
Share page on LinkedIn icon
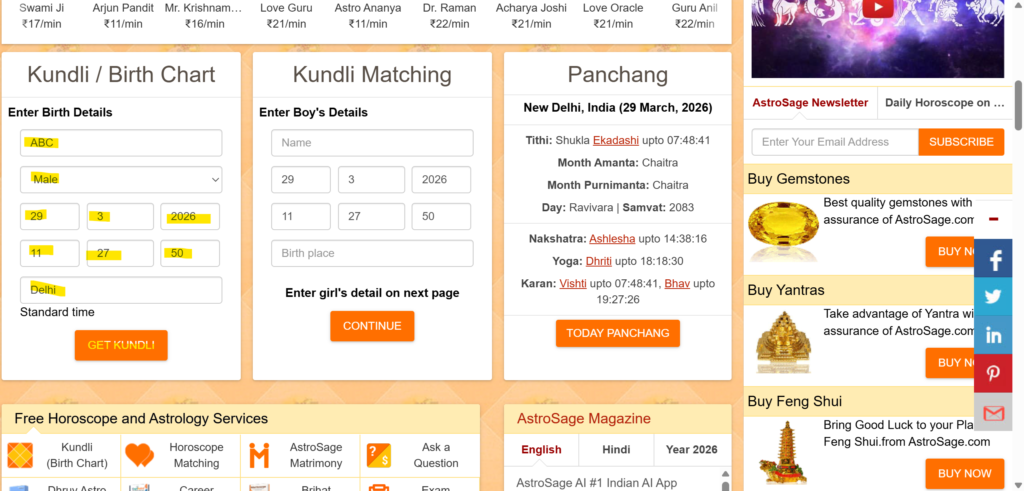click(x=993, y=335)
